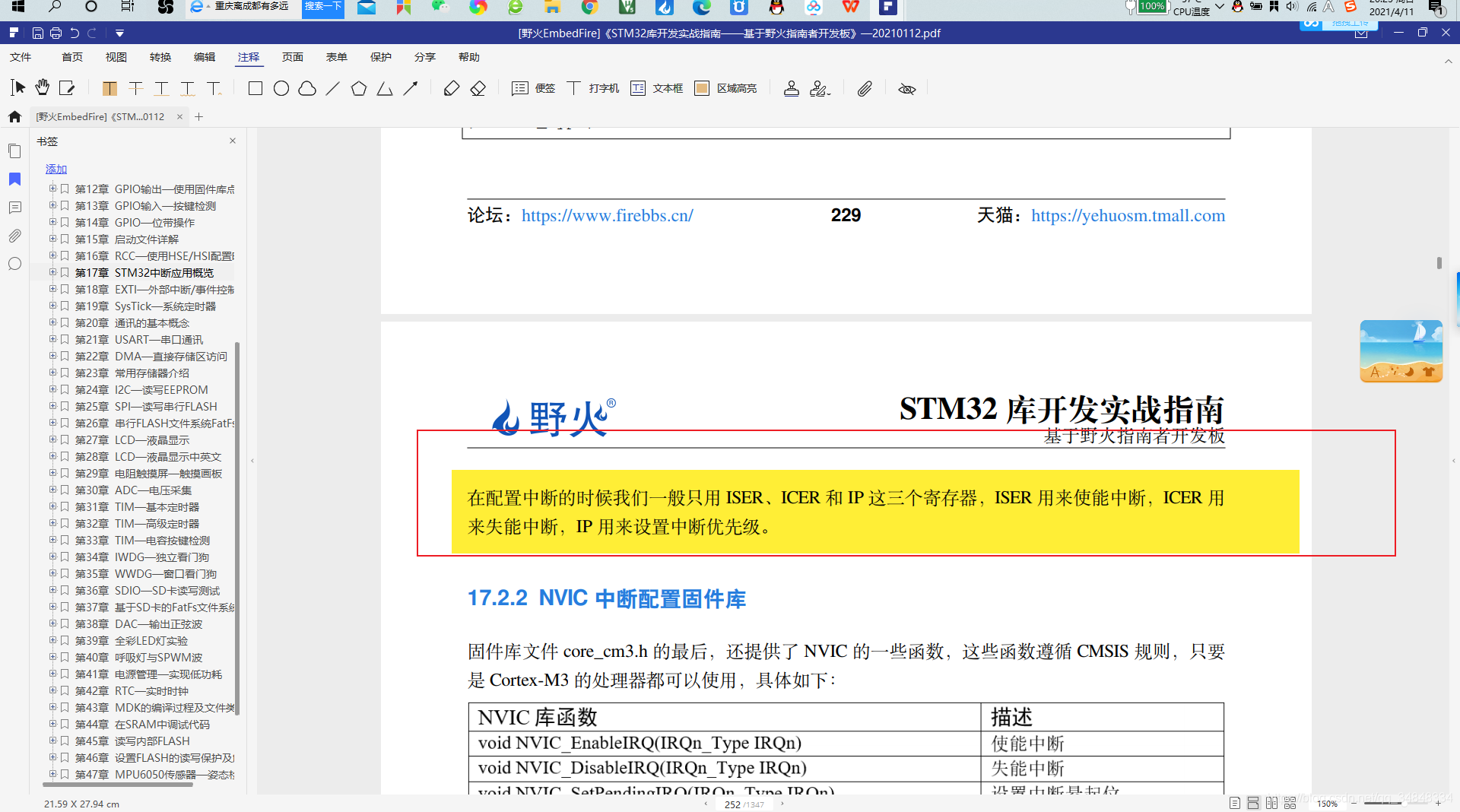Image resolution: width=1460 pixels, height=812 pixels.
Task: Open quick access toolbar dropdown
Action: (x=119, y=33)
